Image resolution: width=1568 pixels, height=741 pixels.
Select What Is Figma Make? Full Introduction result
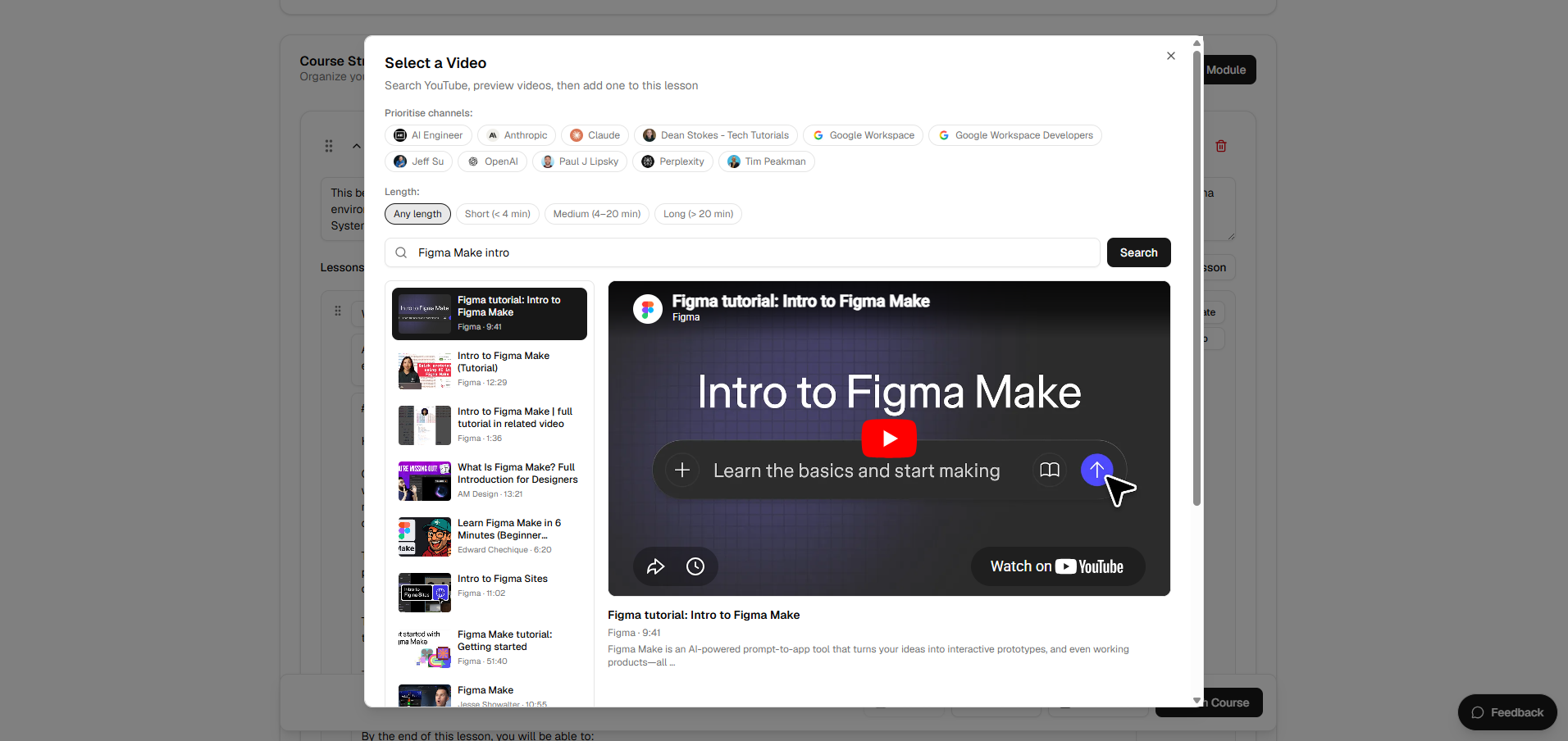(490, 481)
